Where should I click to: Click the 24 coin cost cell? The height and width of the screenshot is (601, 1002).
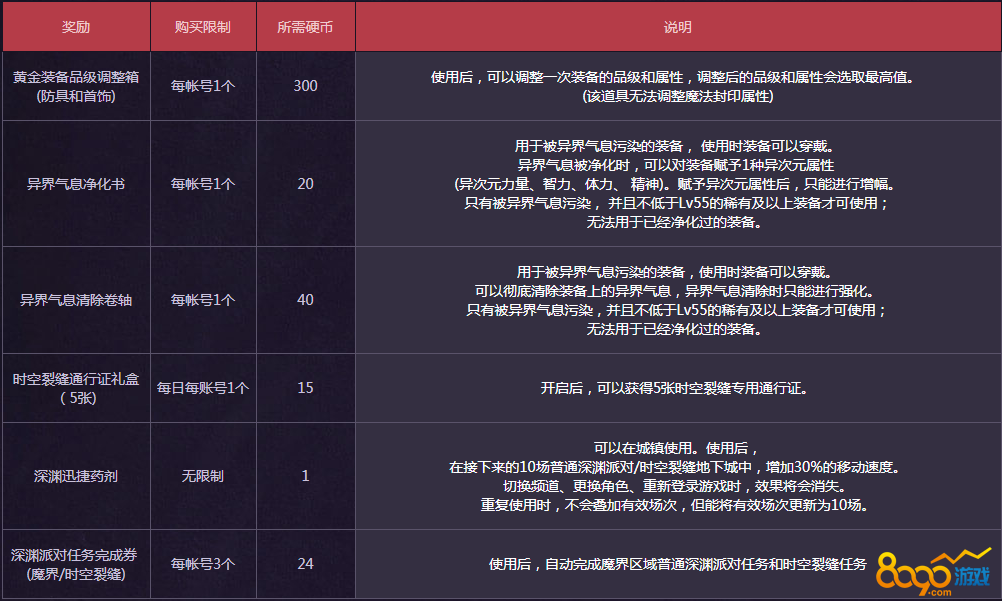pyautogui.click(x=305, y=564)
